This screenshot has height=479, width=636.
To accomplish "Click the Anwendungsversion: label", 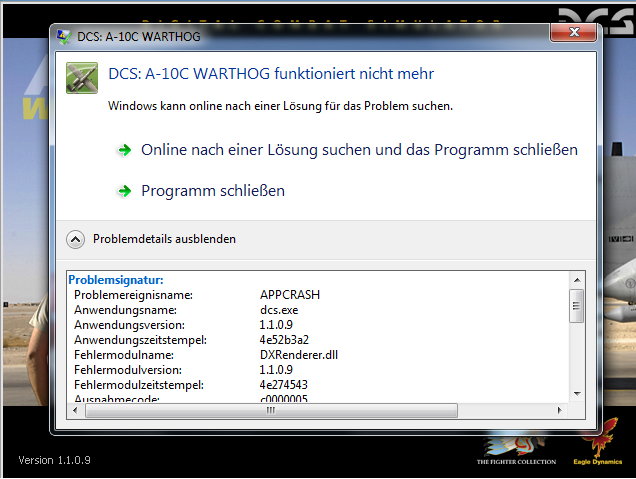I will 129,325.
